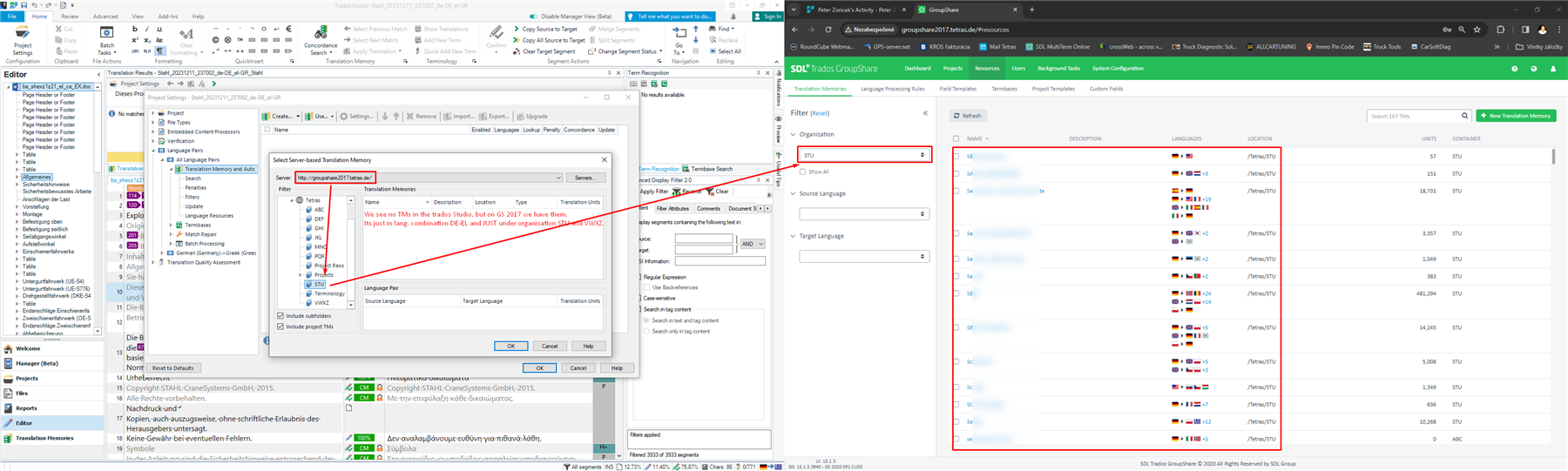Switch to Termbases tab in GroupShare
This screenshot has height=471, width=1568.
click(1004, 89)
